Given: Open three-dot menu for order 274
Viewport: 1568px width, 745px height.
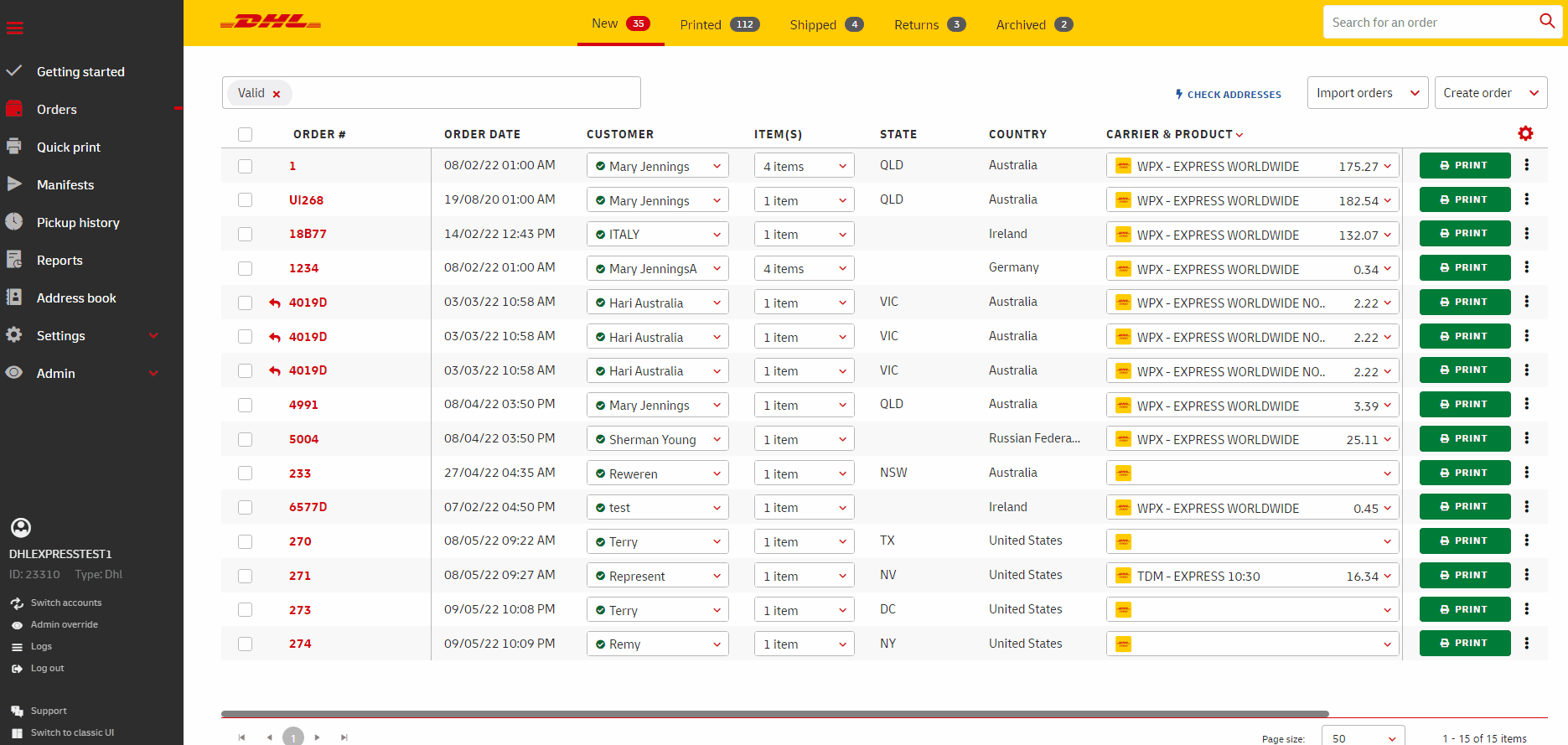Looking at the screenshot, I should [1526, 644].
